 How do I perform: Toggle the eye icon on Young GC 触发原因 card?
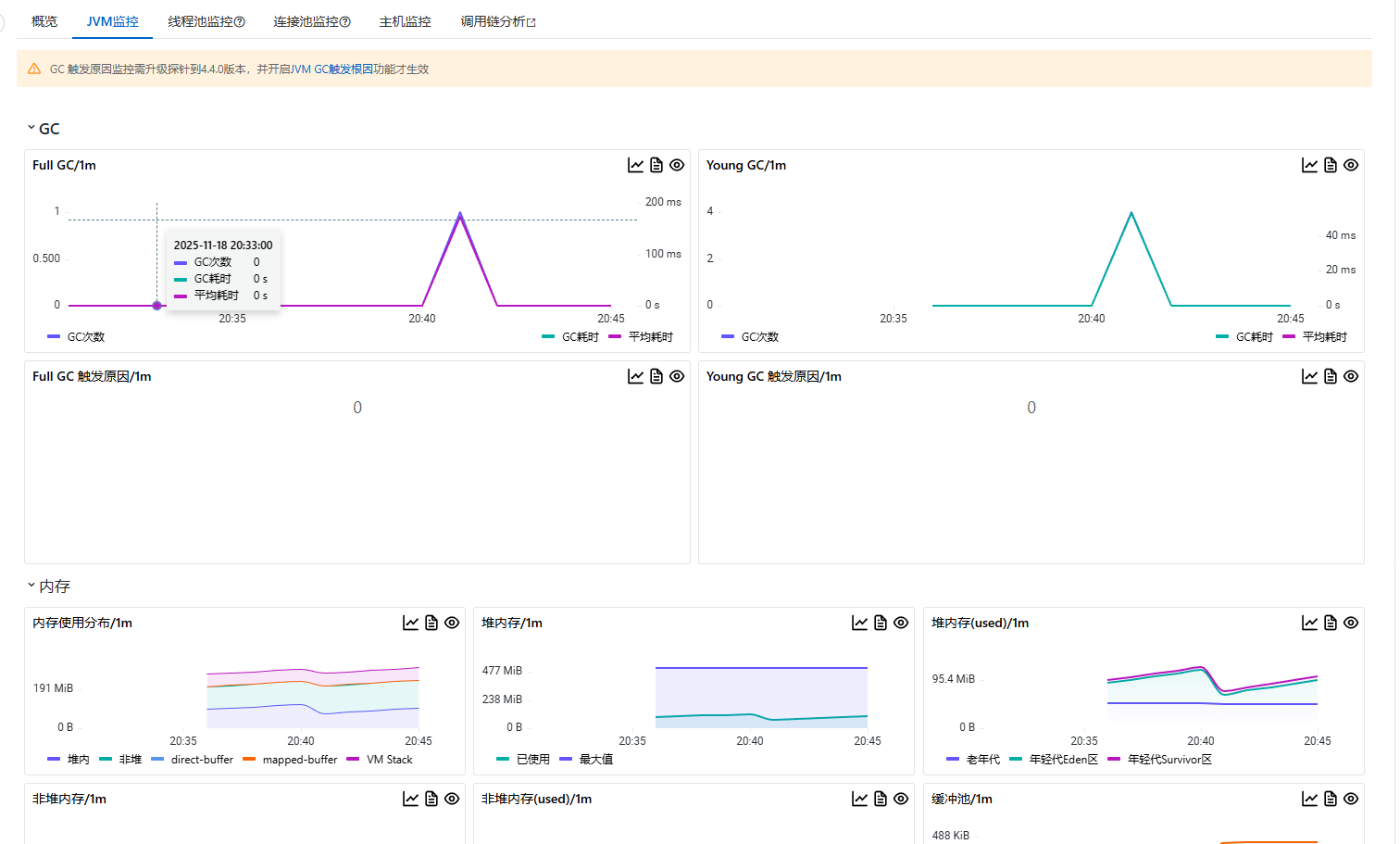1351,376
